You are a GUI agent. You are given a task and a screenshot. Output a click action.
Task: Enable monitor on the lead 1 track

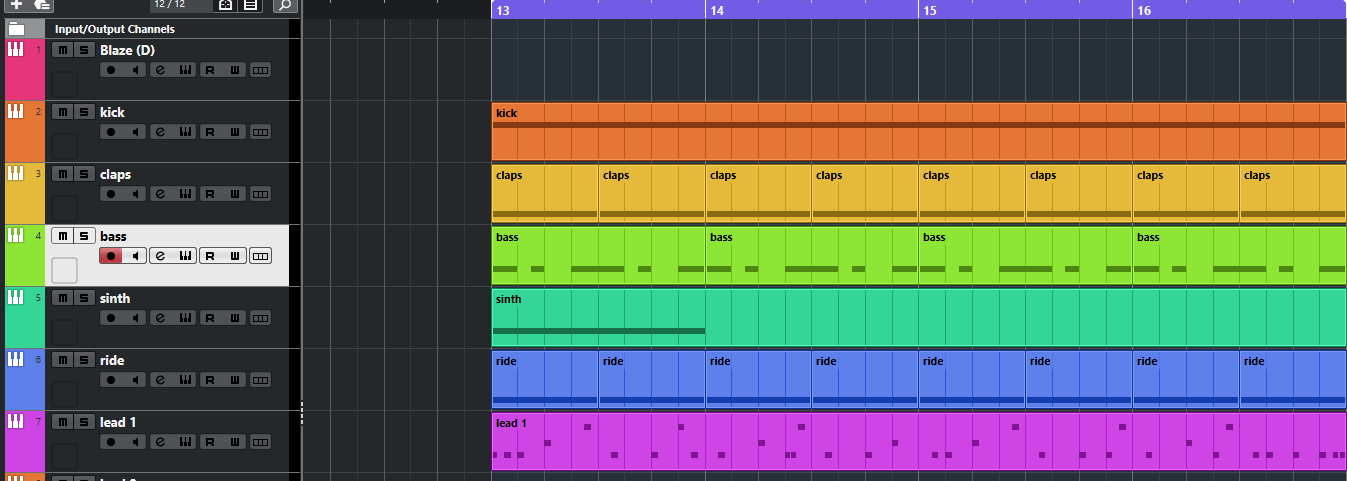coord(135,442)
